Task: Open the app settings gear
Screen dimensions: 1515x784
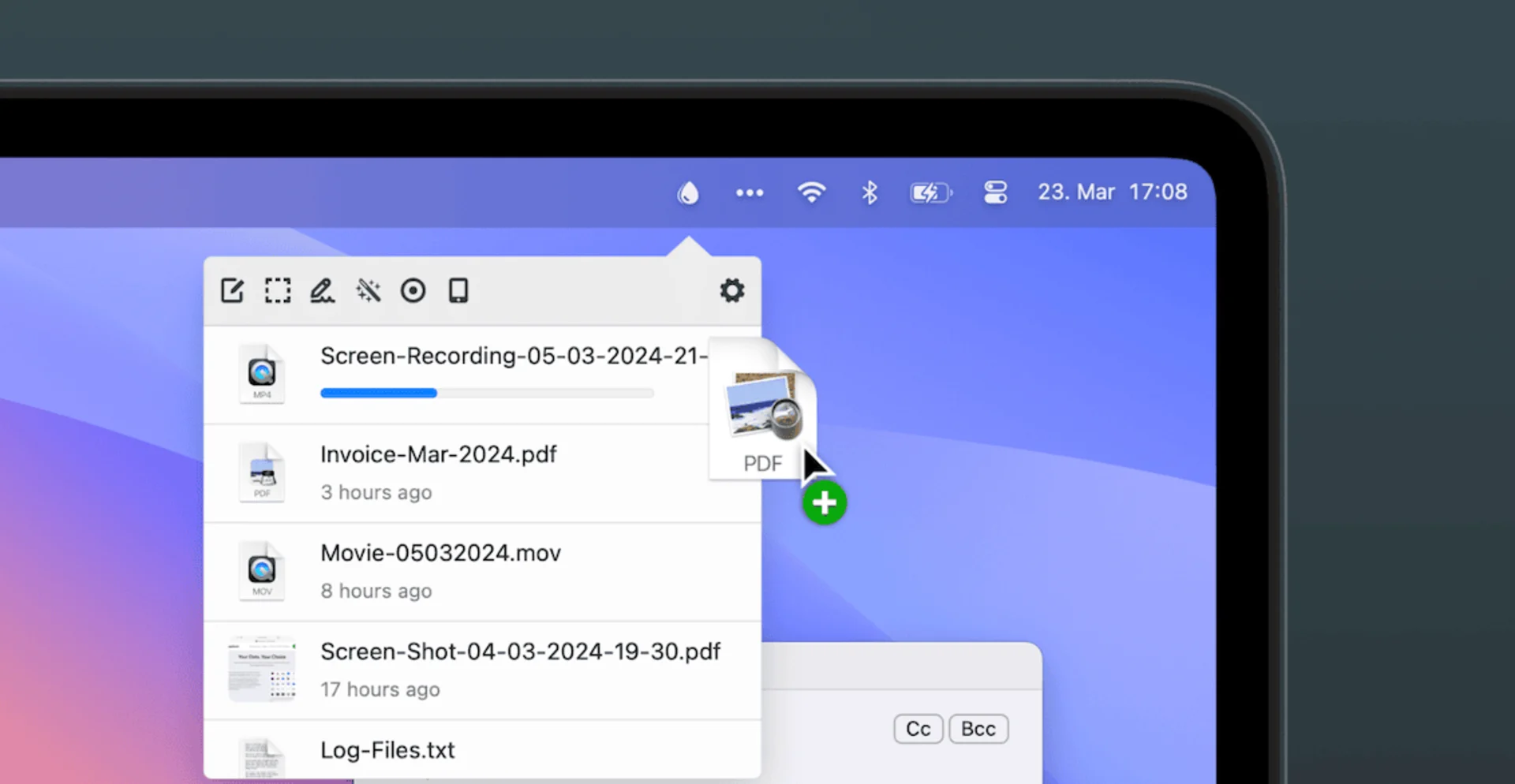Action: click(x=732, y=290)
